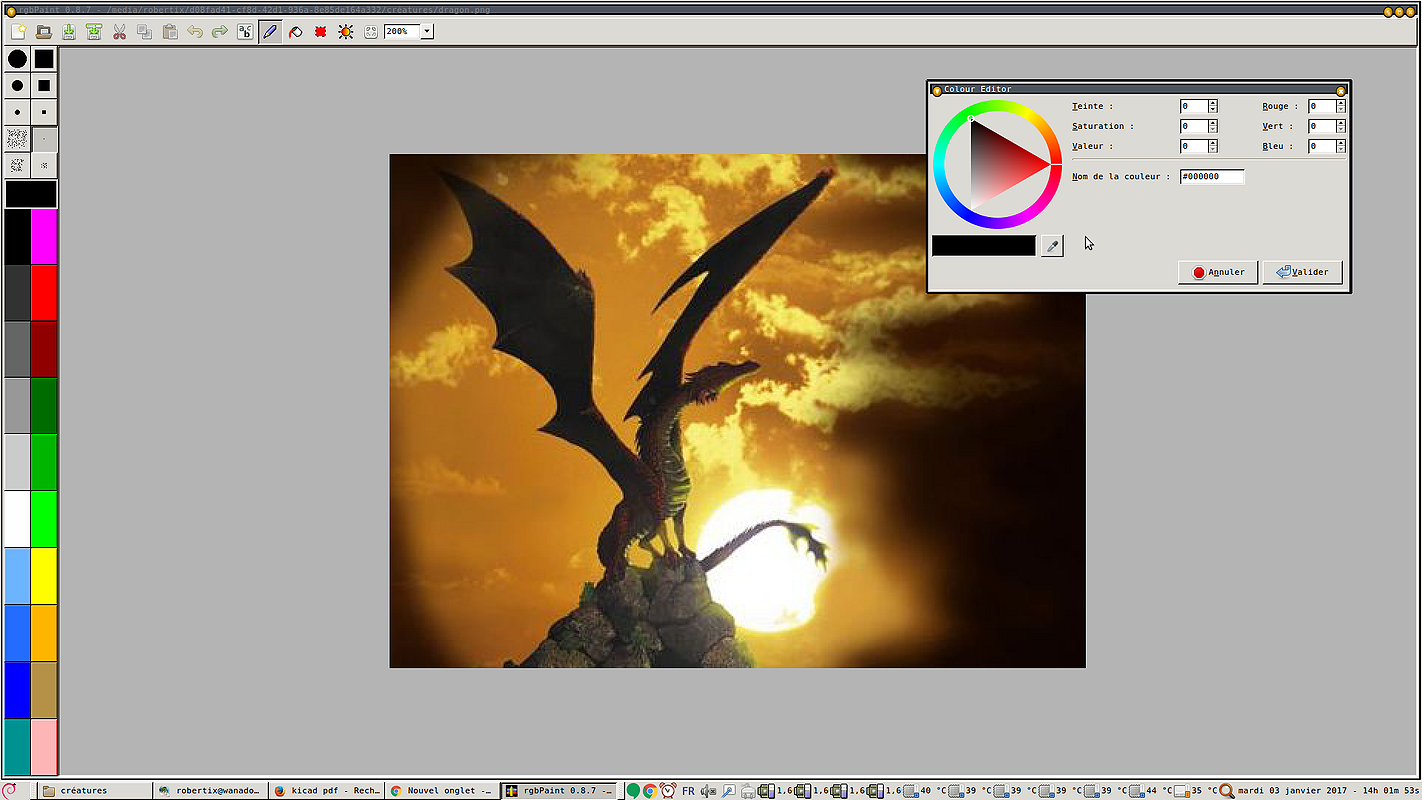Choose the single-pixel brush

(44, 139)
